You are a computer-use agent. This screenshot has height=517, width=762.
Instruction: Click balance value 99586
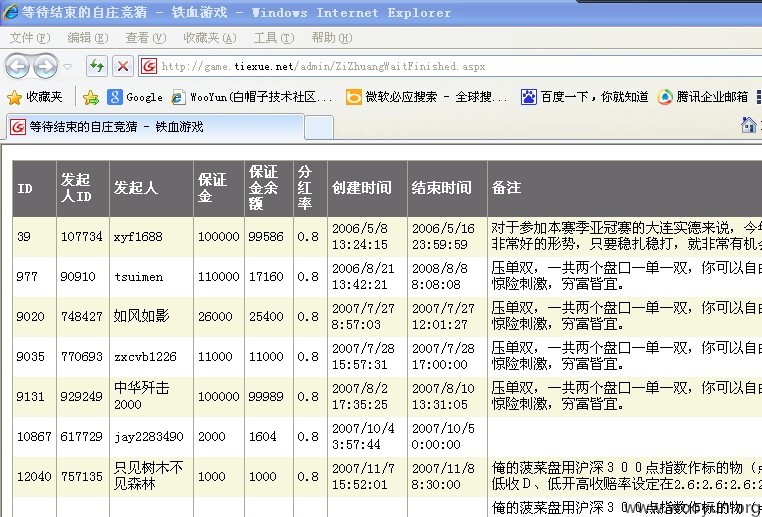(266, 237)
